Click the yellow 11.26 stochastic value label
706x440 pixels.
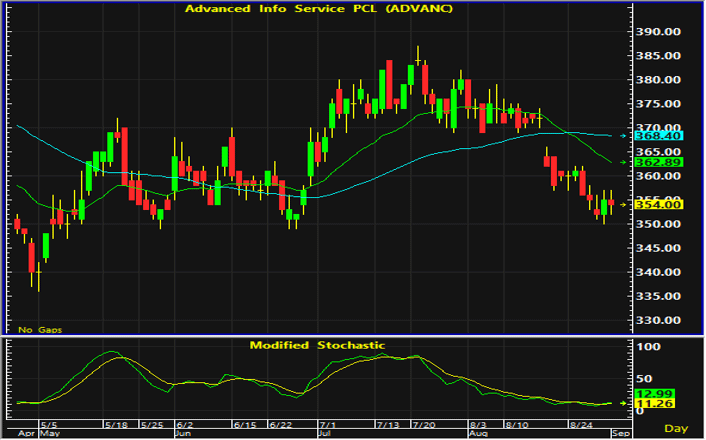pyautogui.click(x=654, y=404)
